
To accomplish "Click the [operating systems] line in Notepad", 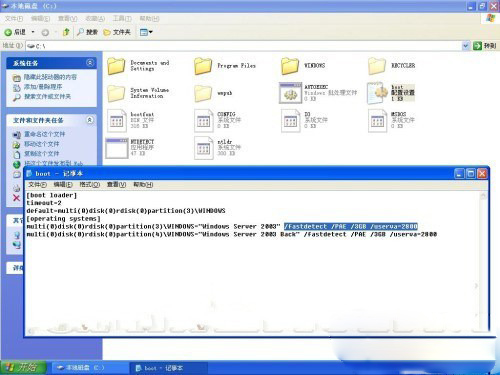I will click(x=63, y=219).
